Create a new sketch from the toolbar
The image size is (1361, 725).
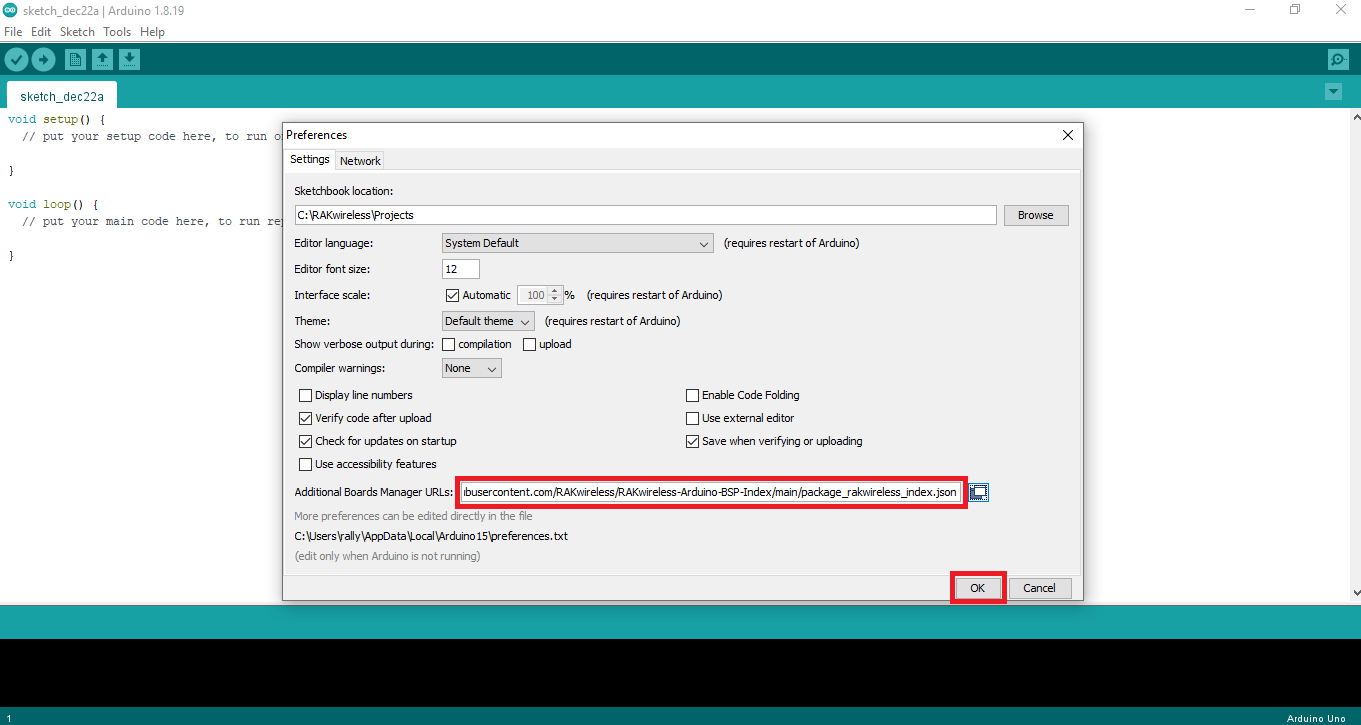pyautogui.click(x=75, y=59)
